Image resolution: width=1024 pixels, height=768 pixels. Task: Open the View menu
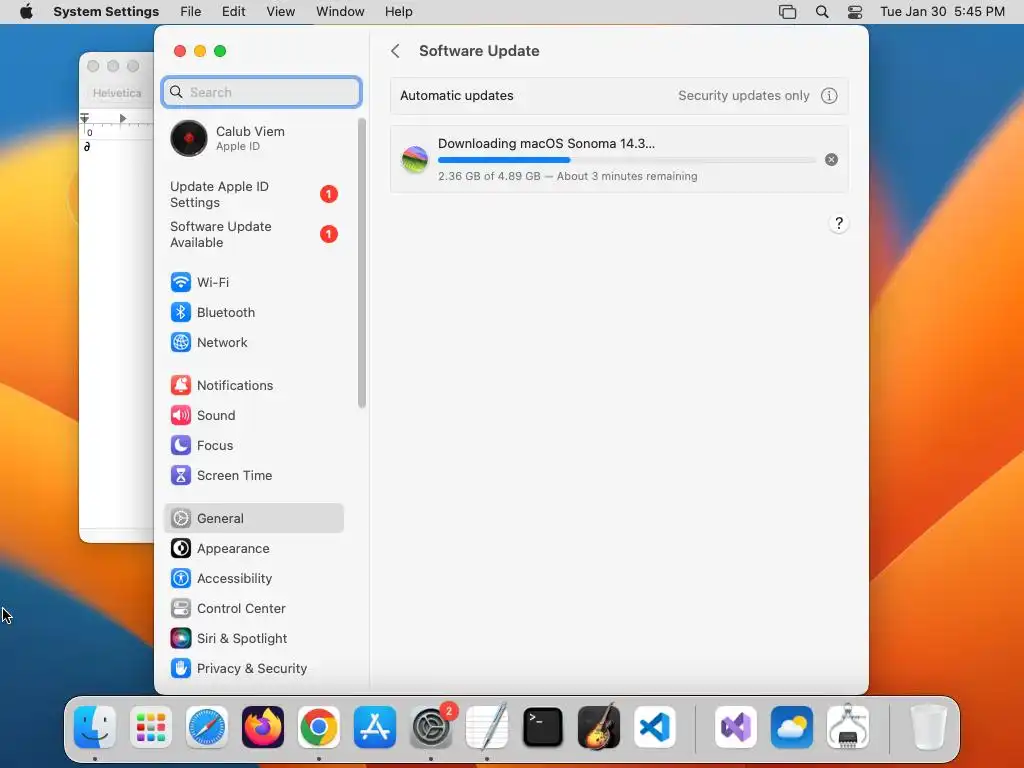click(x=280, y=12)
